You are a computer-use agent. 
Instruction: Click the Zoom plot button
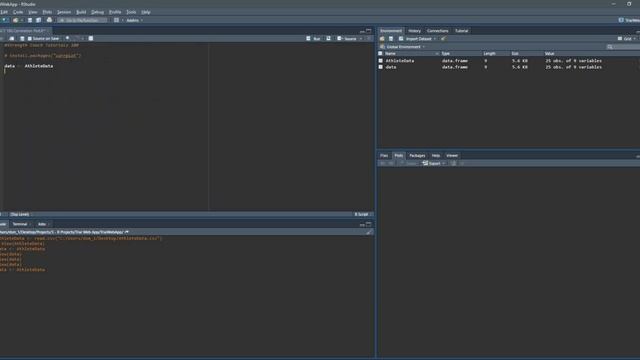[409, 163]
